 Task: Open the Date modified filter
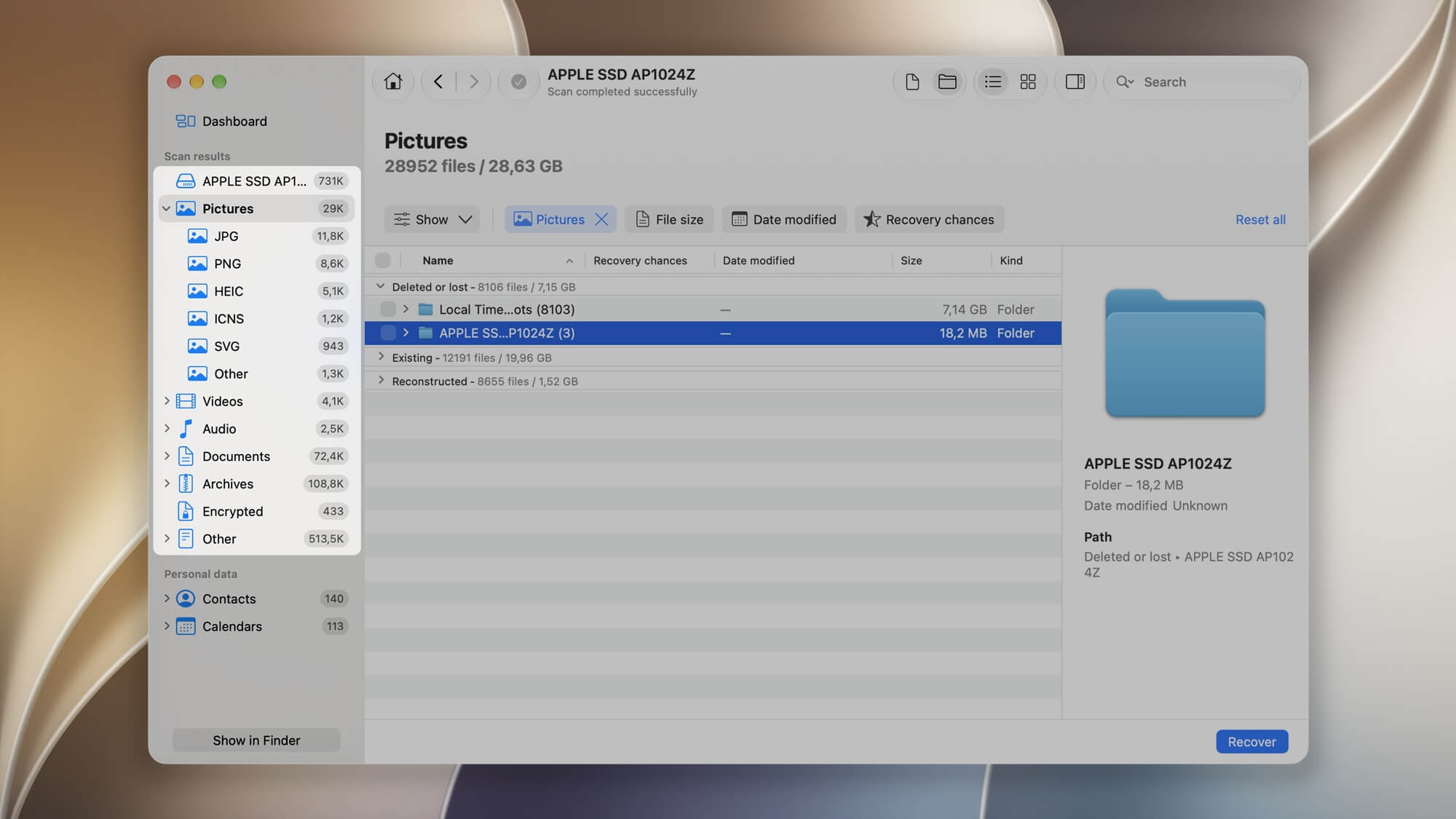784,219
